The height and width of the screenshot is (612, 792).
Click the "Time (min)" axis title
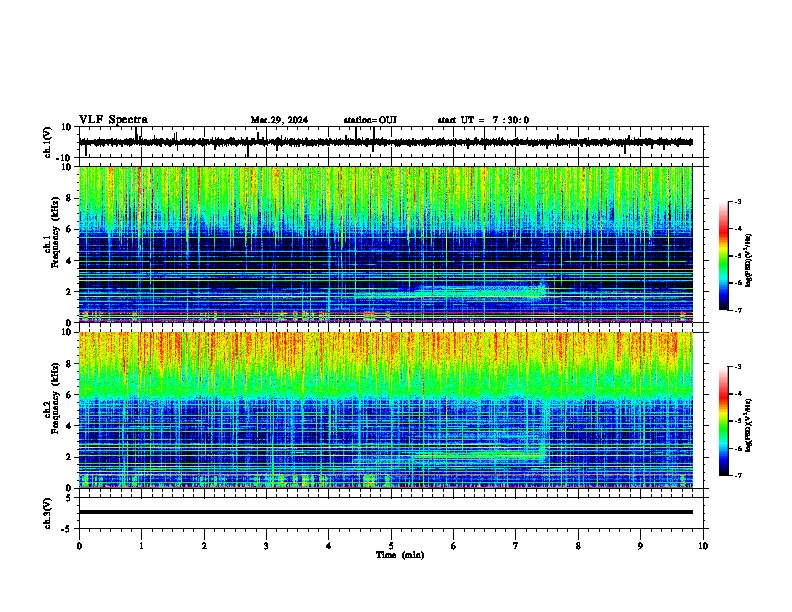click(400, 555)
